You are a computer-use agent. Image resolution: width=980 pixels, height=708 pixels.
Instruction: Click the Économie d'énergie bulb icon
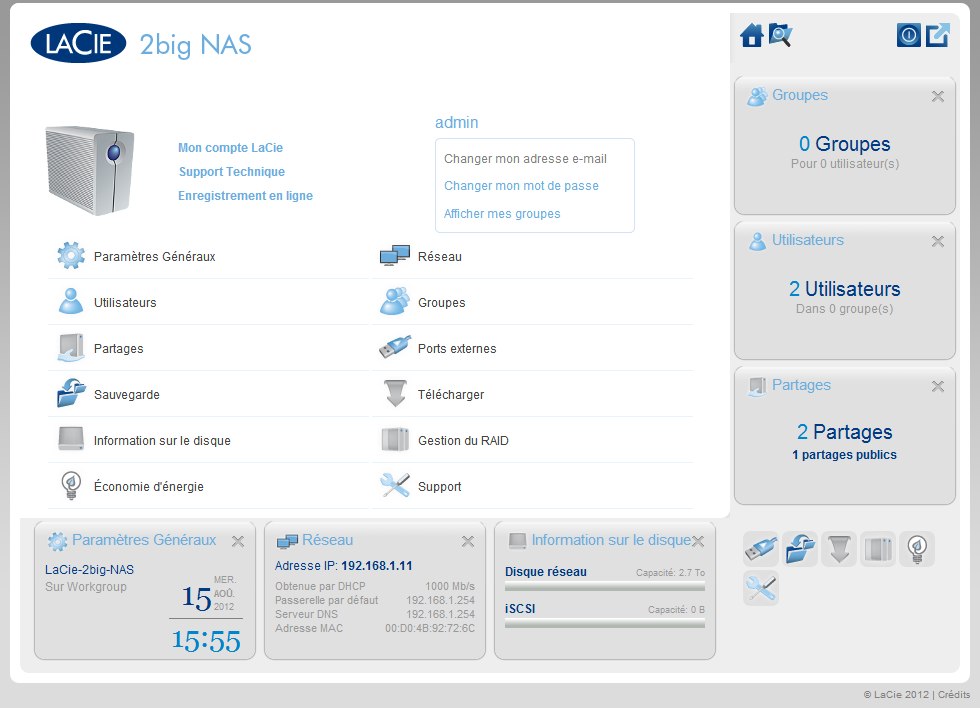click(x=71, y=486)
